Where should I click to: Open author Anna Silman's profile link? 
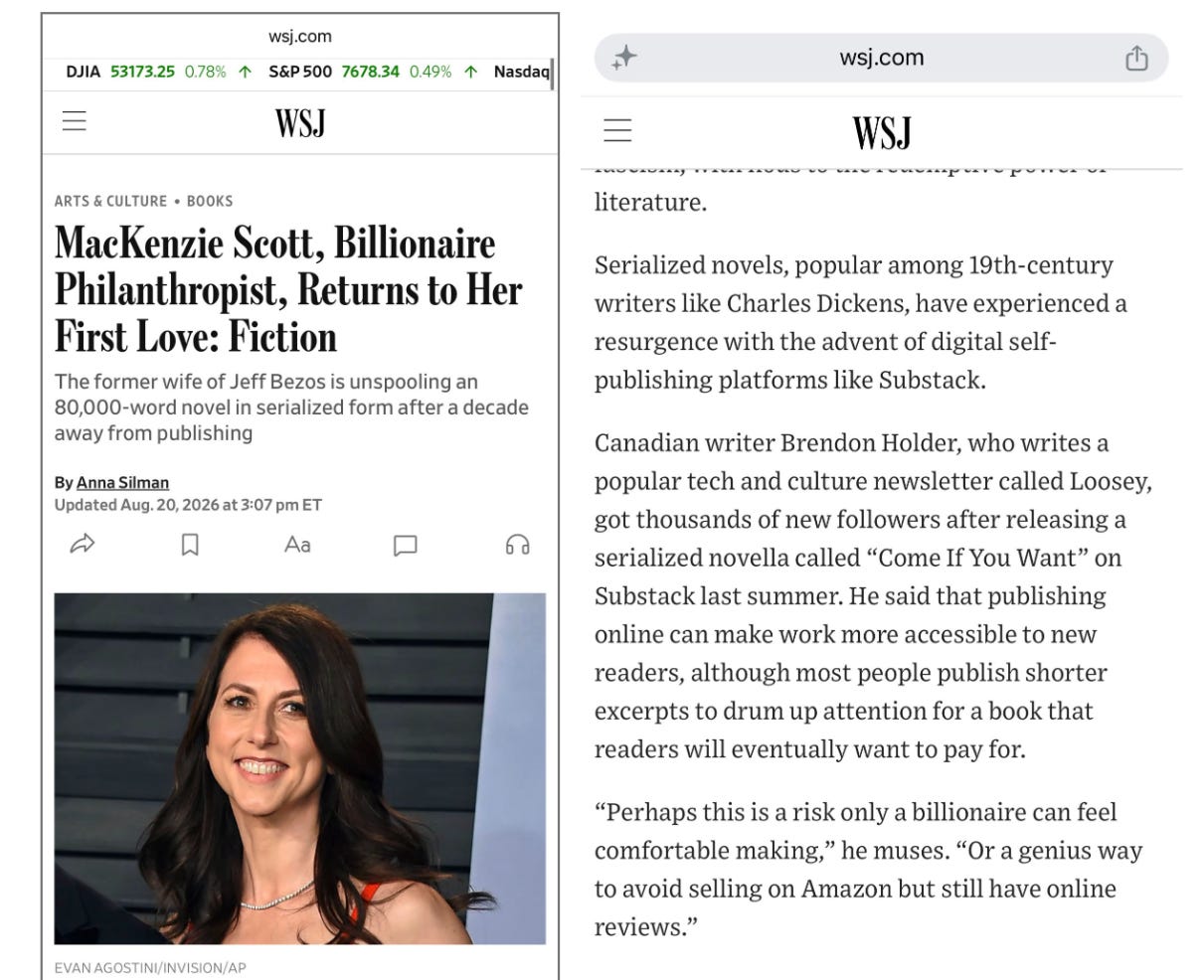click(x=122, y=483)
